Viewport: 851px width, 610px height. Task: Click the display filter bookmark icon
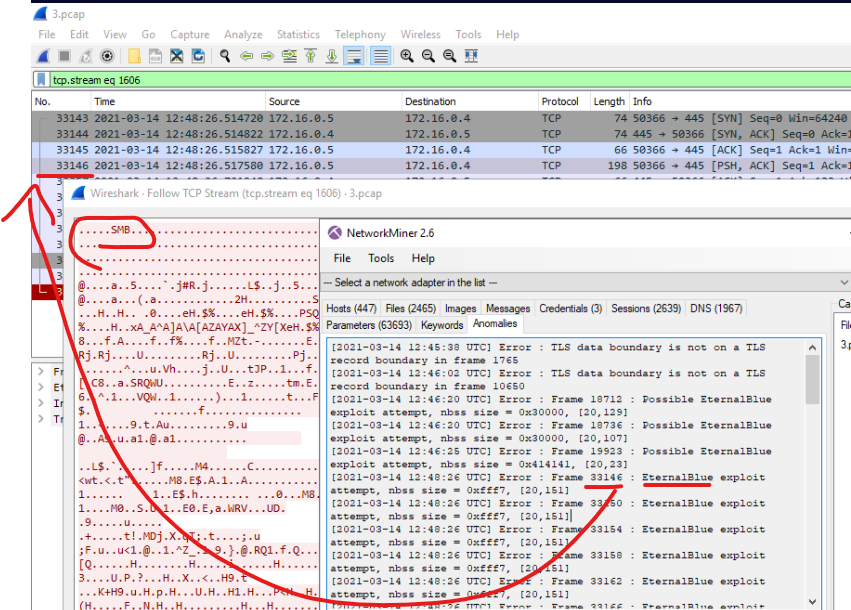click(x=41, y=79)
